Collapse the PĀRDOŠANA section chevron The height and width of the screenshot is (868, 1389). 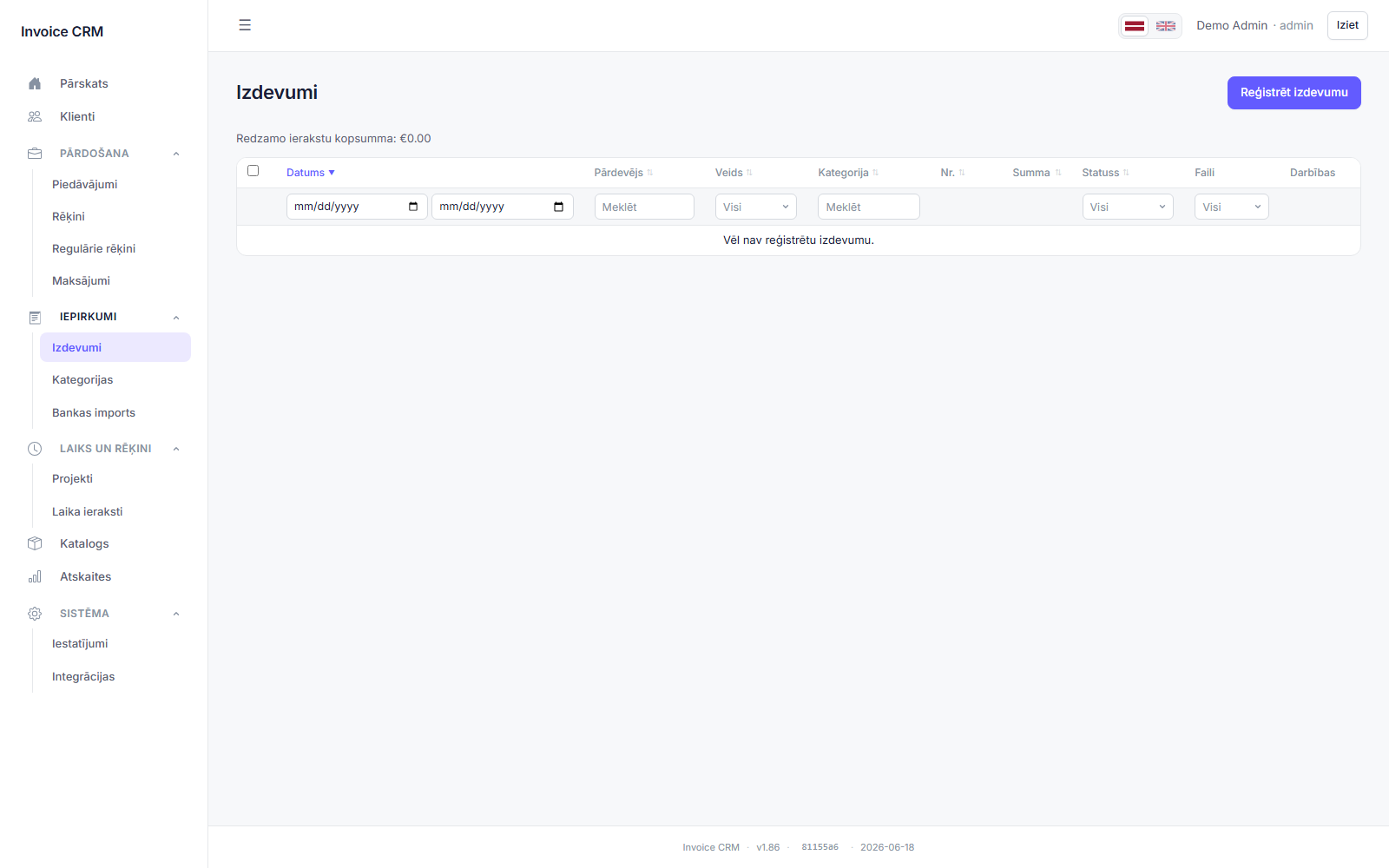point(176,154)
